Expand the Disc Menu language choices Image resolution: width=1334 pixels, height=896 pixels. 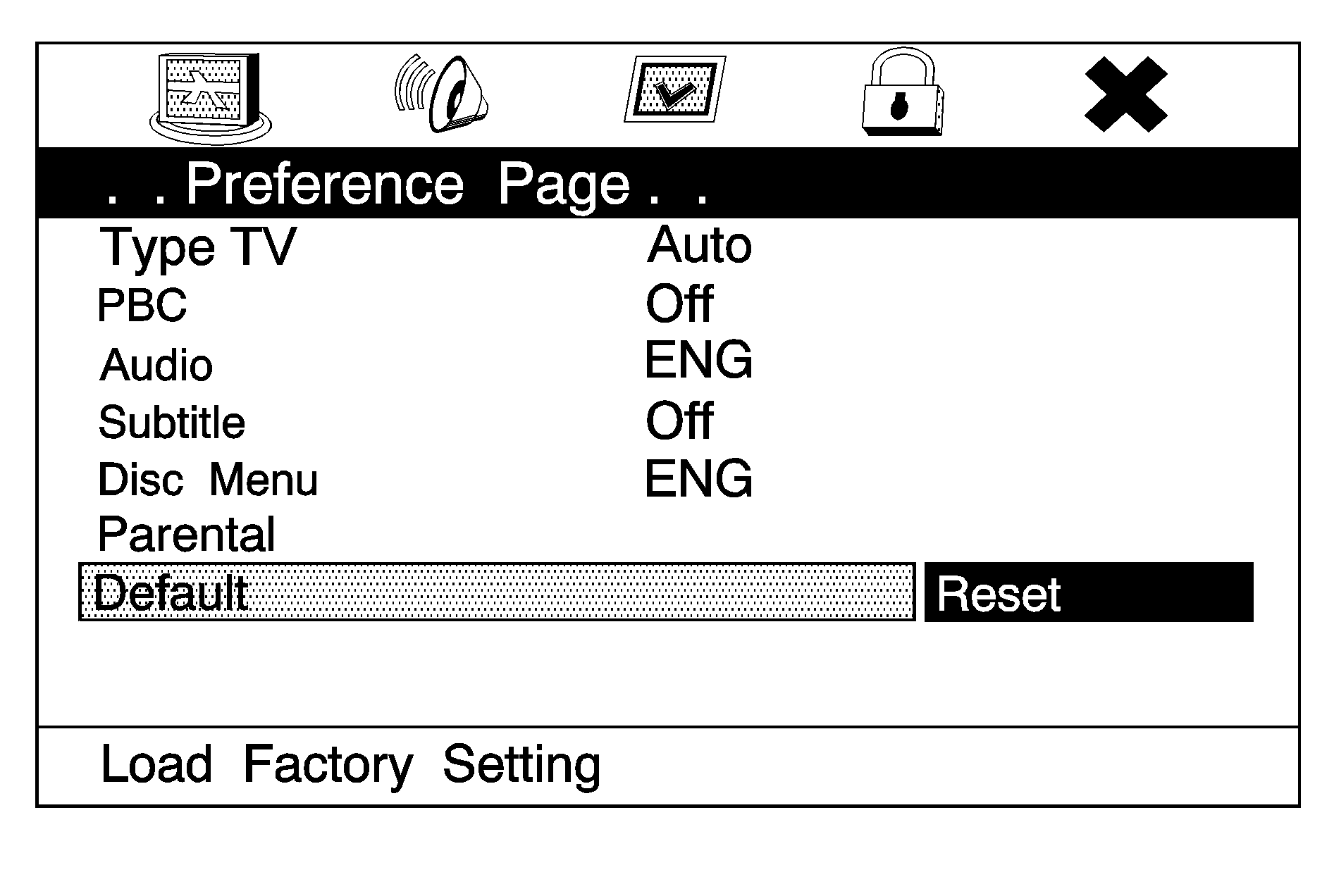tap(207, 479)
